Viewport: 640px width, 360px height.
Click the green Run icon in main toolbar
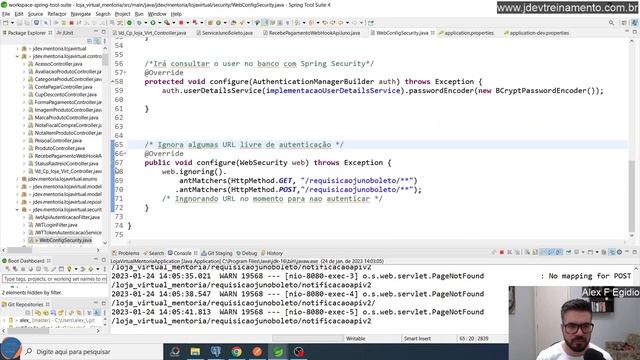pos(153,23)
